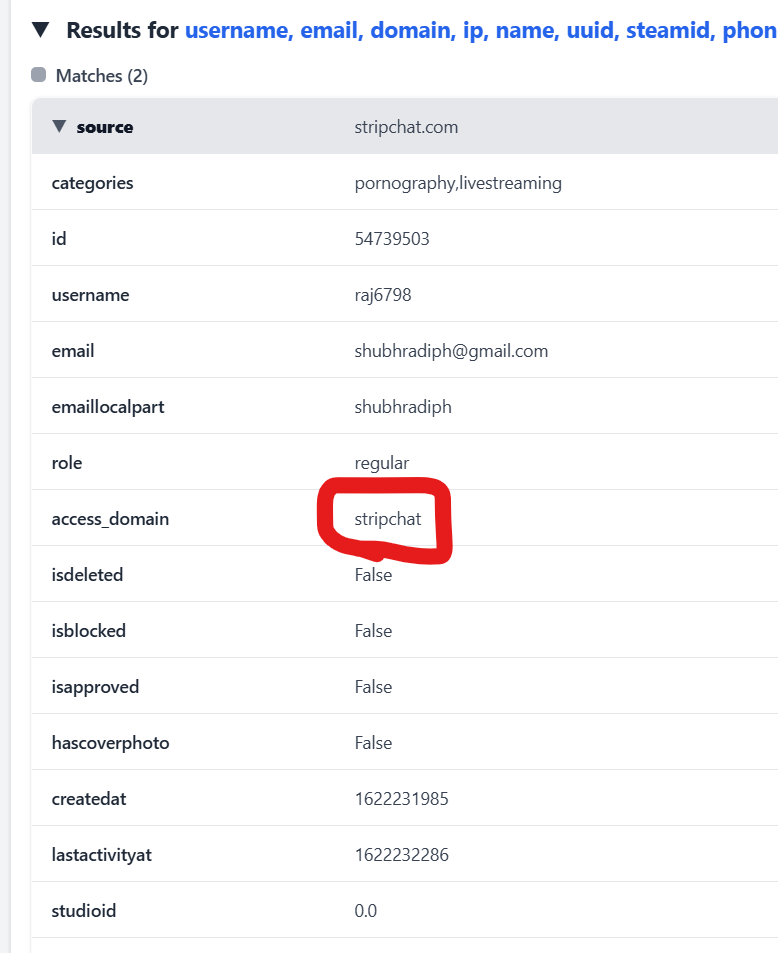778x953 pixels.
Task: Select the isdeleted False value
Action: (x=373, y=575)
